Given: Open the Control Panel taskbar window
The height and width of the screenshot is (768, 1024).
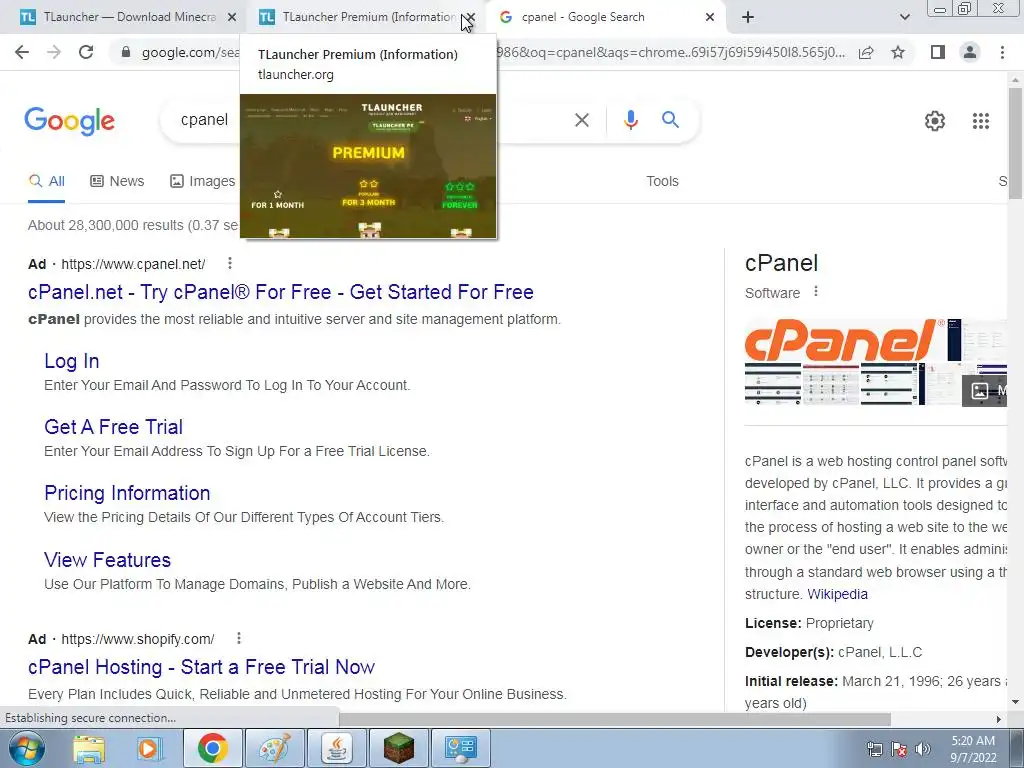Looking at the screenshot, I should pyautogui.click(x=460, y=748).
